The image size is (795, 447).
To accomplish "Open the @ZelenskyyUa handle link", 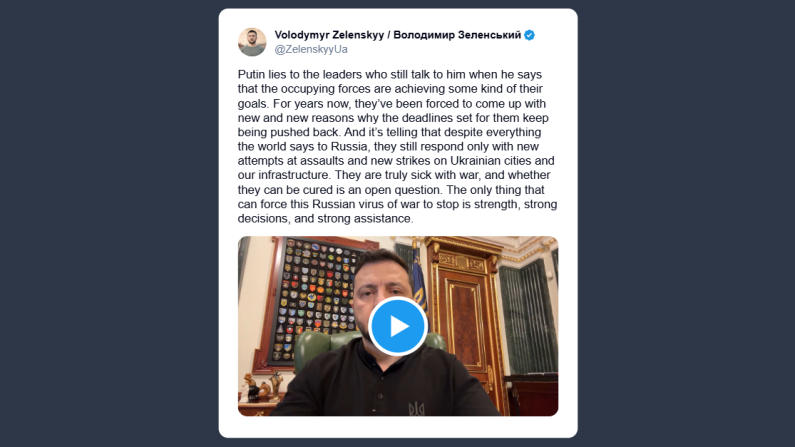I will [311, 49].
